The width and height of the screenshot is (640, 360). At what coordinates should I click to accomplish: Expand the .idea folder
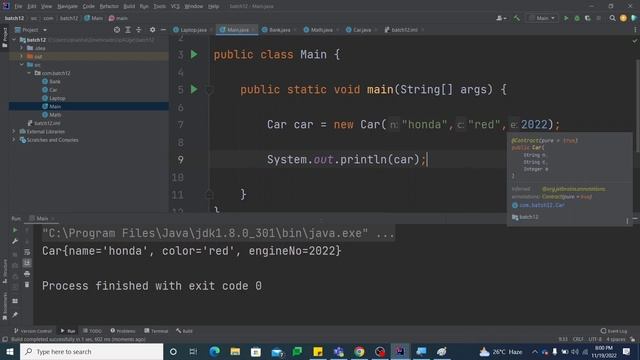tap(22, 48)
